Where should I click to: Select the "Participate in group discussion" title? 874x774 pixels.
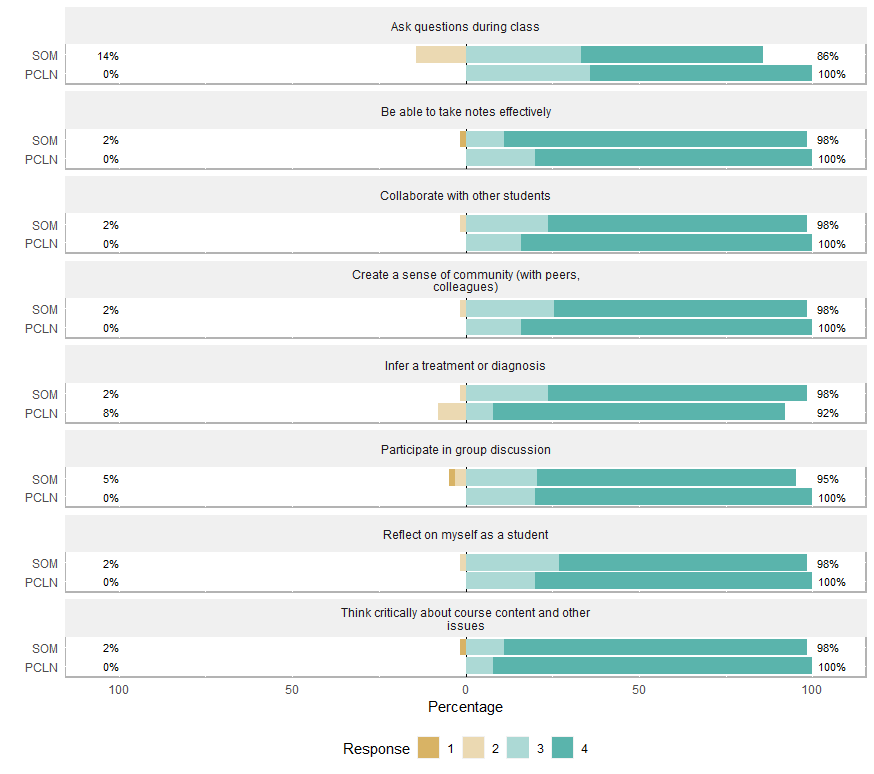[465, 450]
